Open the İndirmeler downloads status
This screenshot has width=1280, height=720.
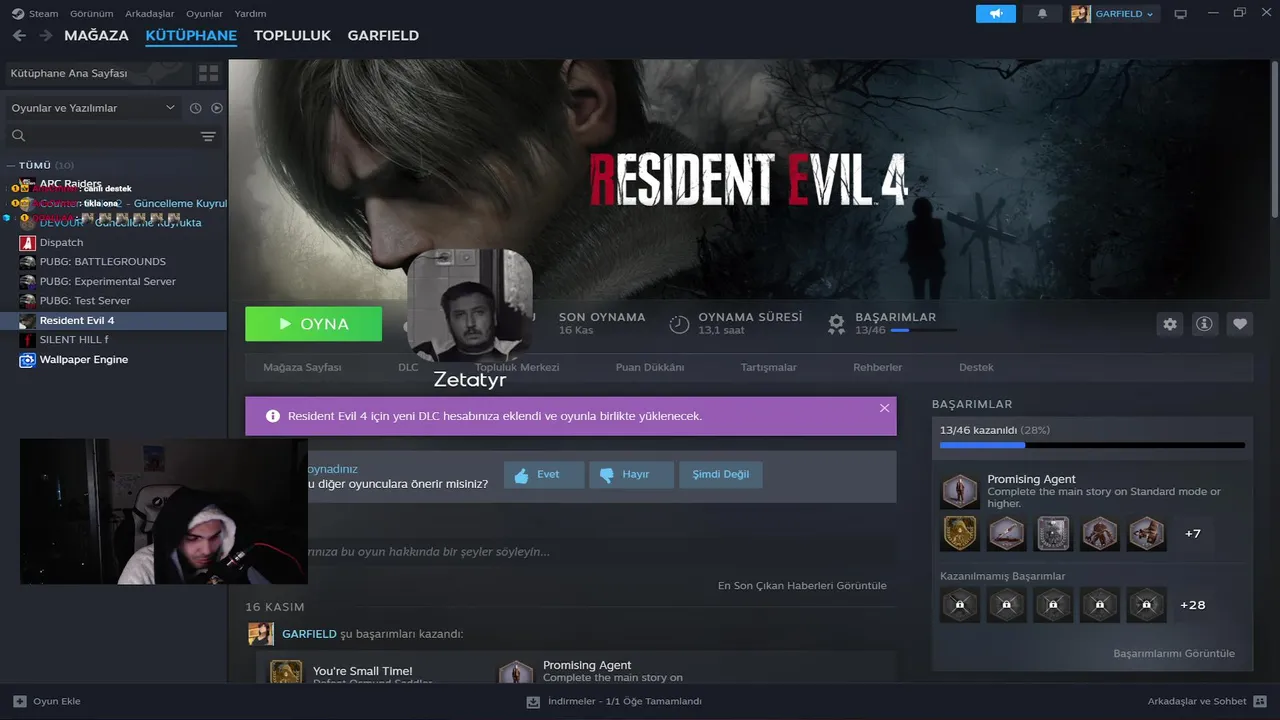[615, 701]
